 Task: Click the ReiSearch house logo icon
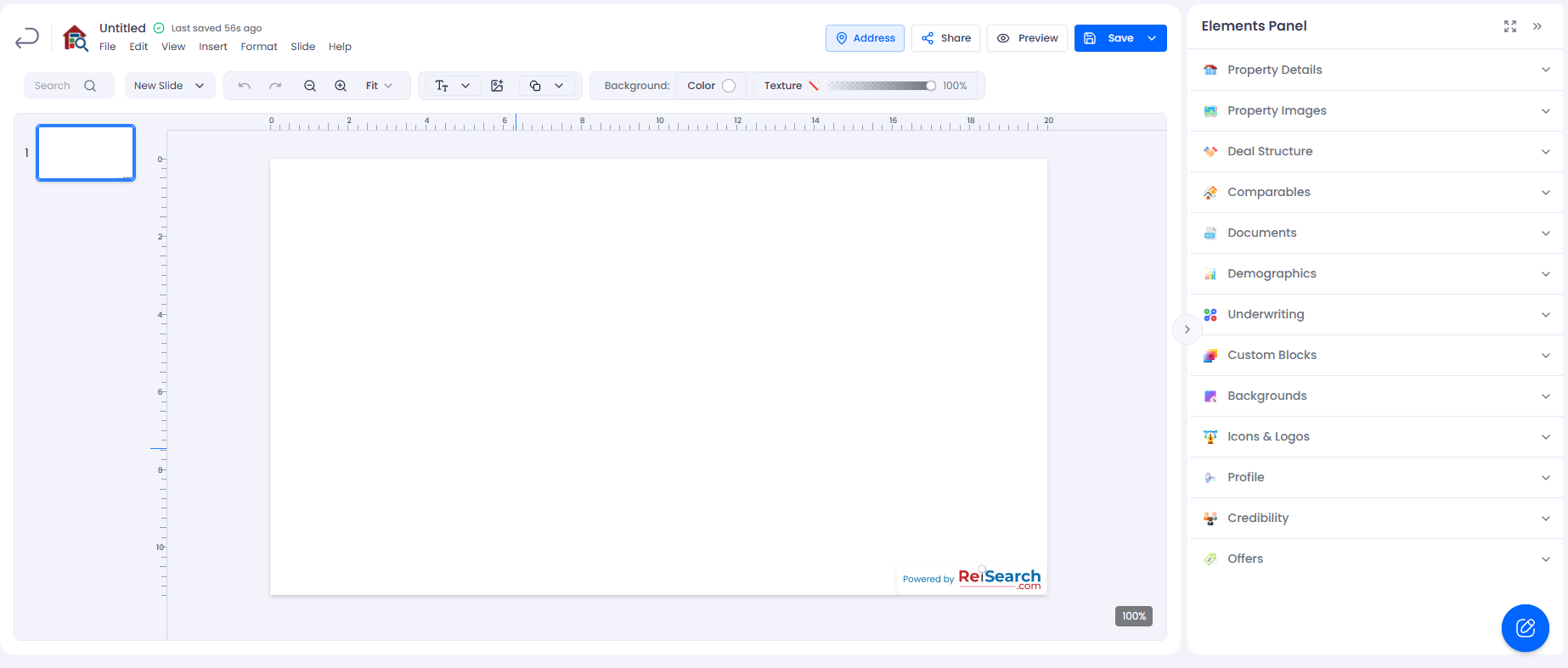(x=76, y=38)
